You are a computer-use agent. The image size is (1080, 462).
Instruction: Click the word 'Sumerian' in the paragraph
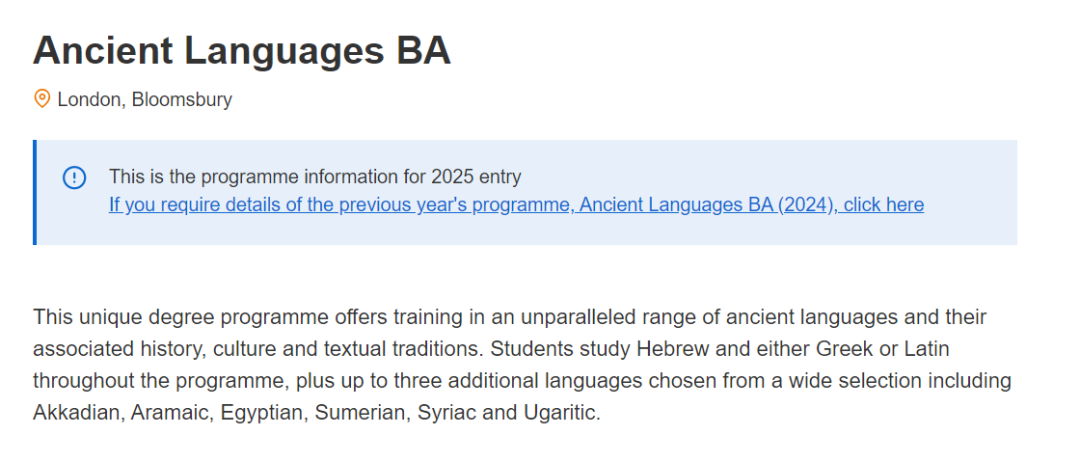pyautogui.click(x=360, y=413)
